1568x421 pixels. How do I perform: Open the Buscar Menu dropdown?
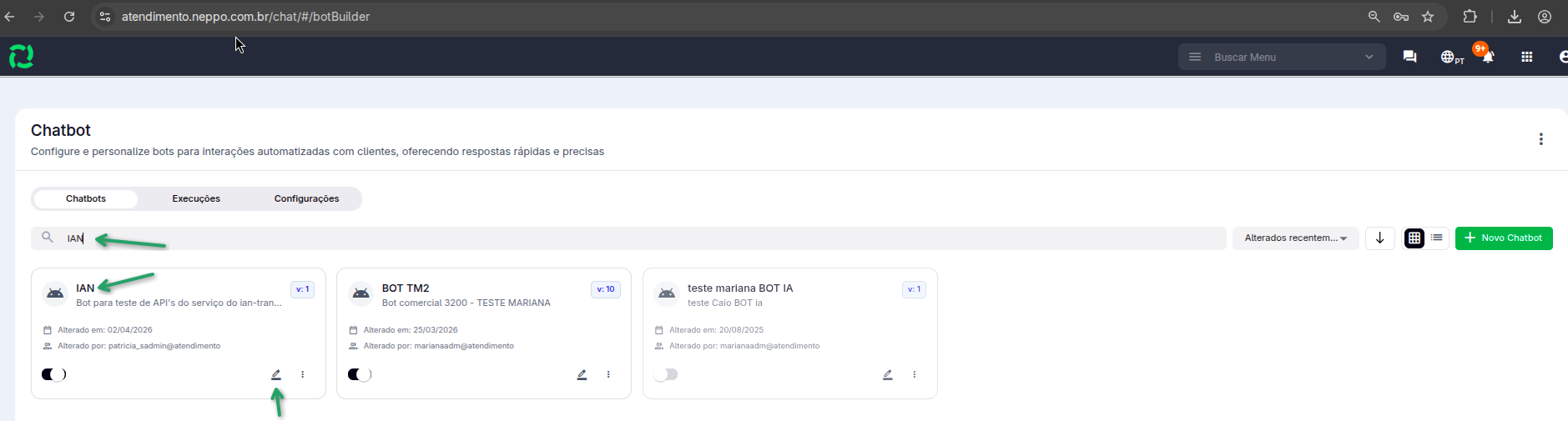(1282, 57)
